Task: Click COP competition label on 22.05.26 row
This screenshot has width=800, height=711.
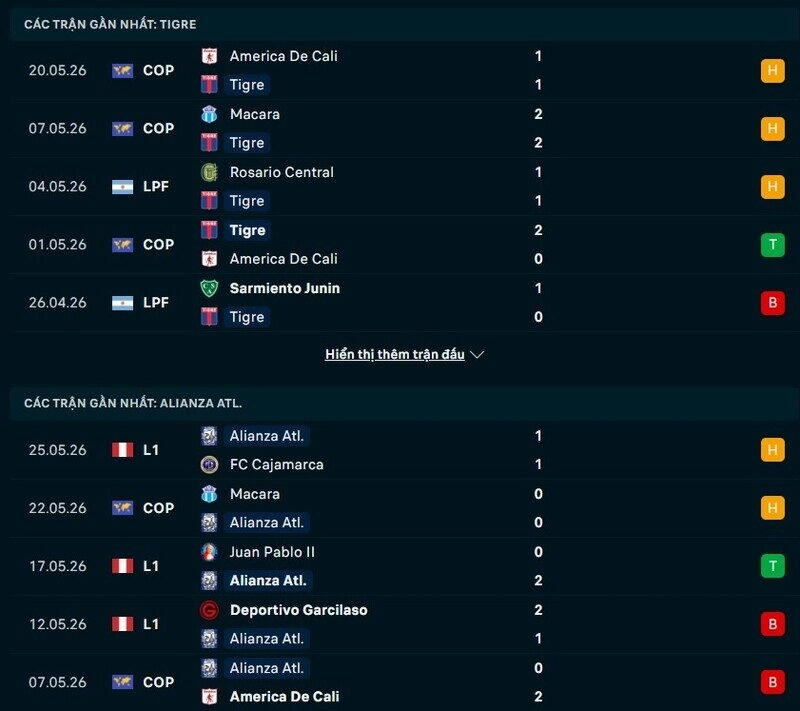Action: tap(159, 508)
